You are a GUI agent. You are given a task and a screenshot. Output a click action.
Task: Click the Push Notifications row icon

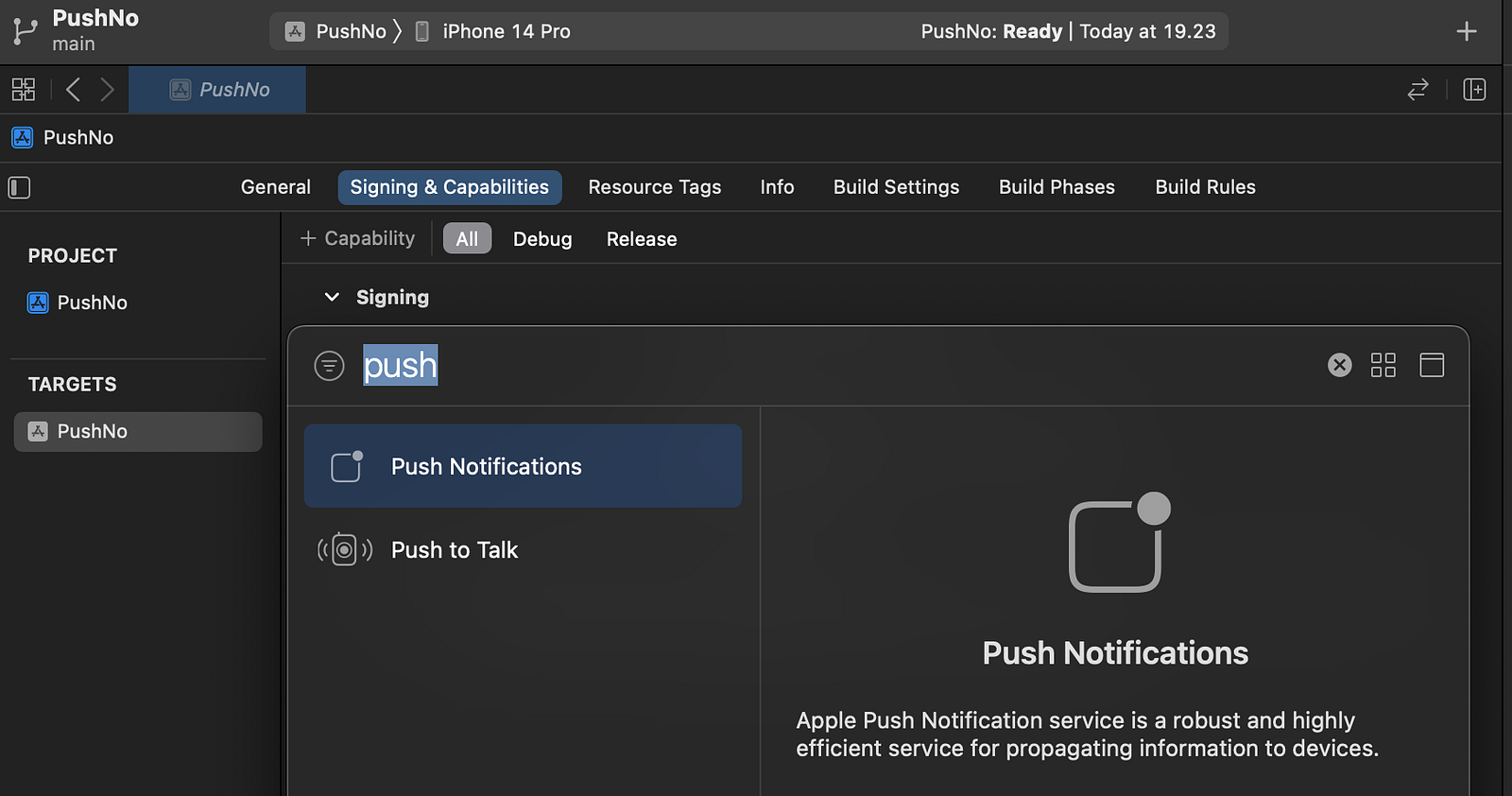347,466
